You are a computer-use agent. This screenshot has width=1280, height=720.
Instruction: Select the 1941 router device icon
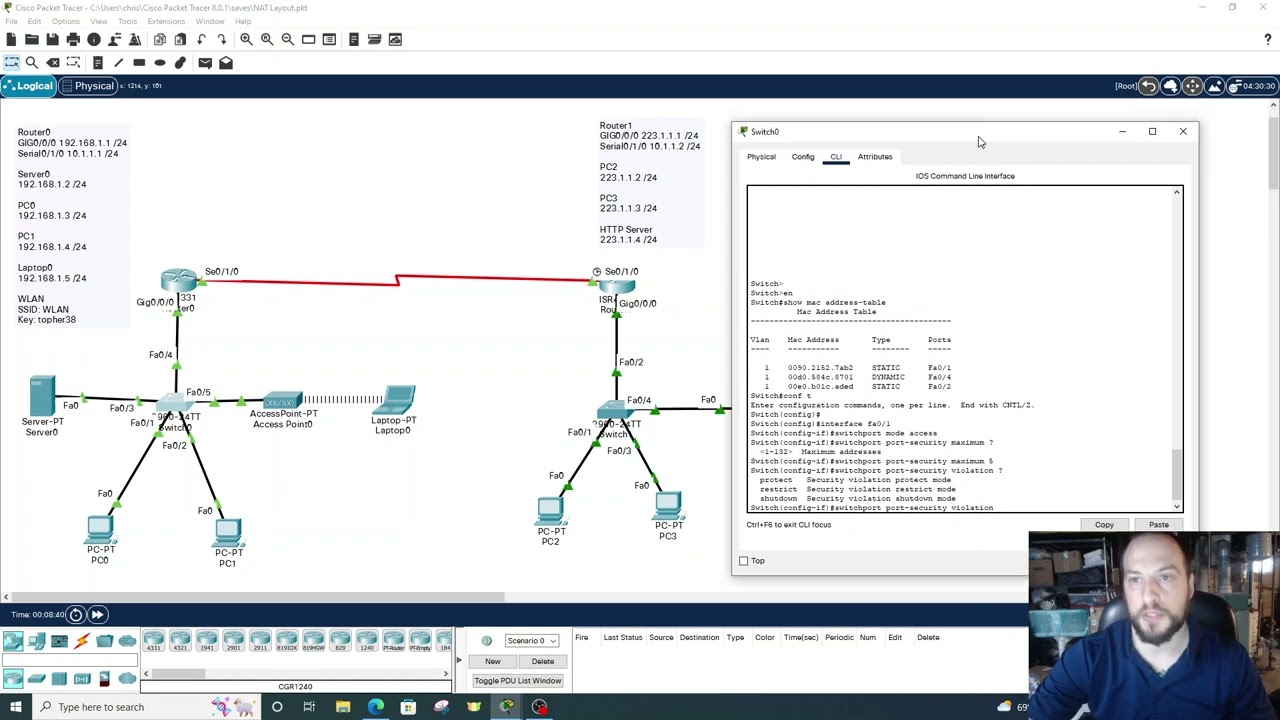click(x=206, y=641)
